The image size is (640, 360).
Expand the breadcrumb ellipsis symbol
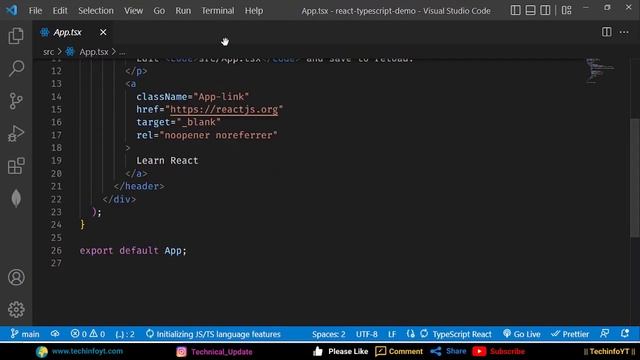point(122,52)
